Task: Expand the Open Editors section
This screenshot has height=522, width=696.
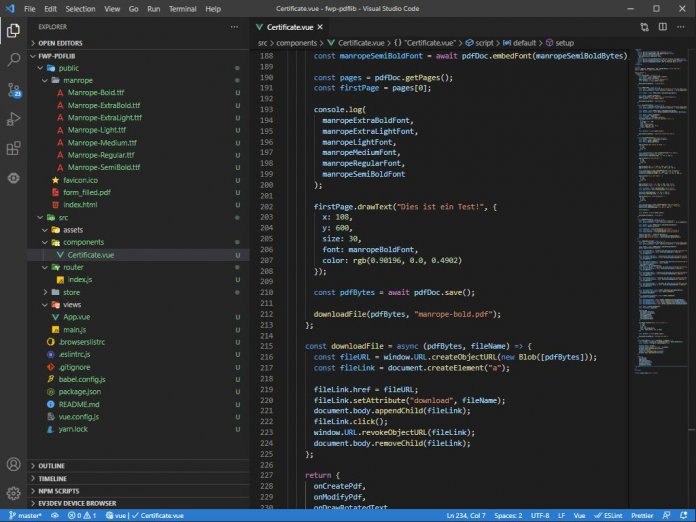Action: pyautogui.click(x=138, y=43)
